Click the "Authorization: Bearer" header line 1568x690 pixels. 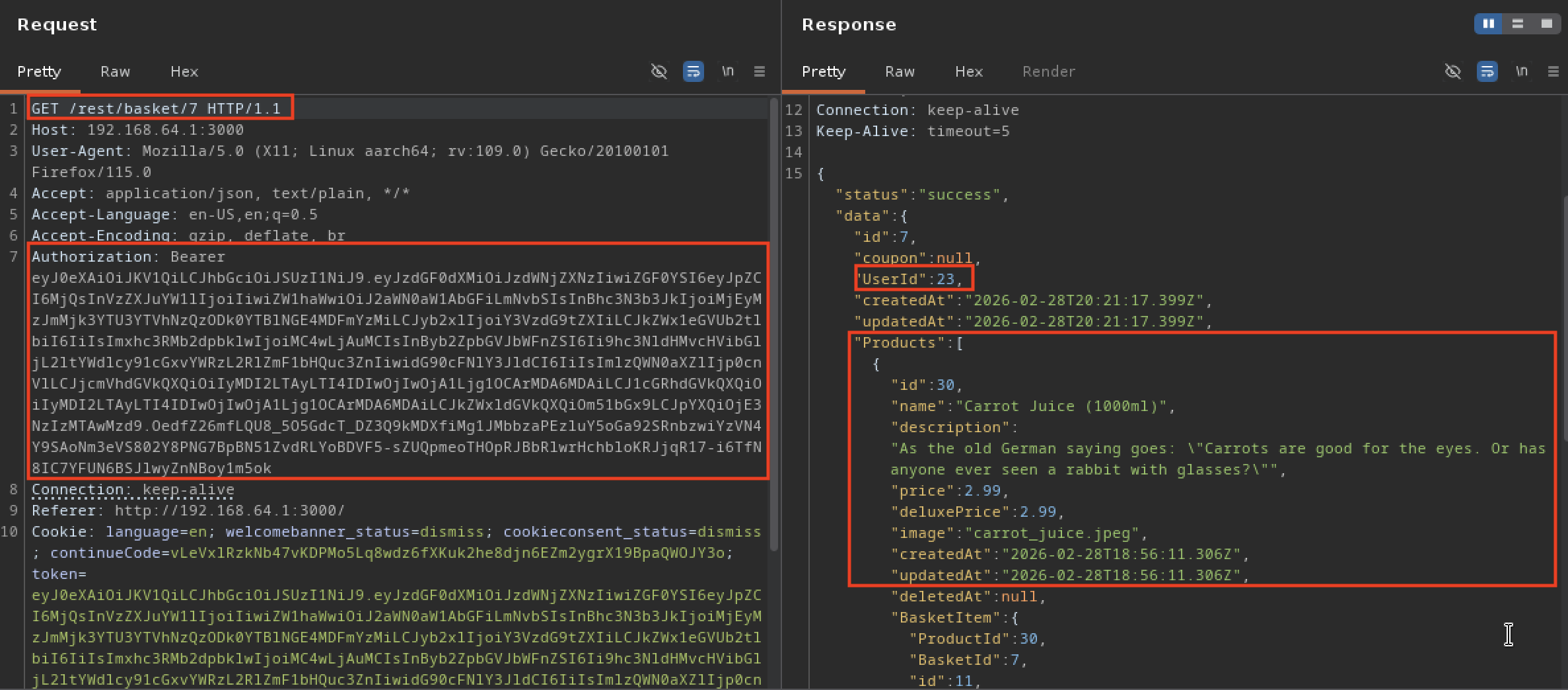128,256
